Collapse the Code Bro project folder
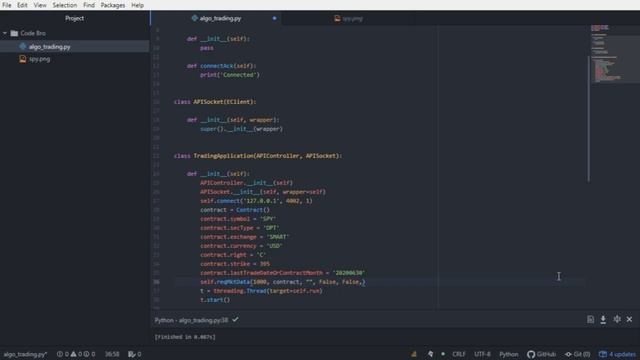Screen dimensions: 640x360 point(5,33)
